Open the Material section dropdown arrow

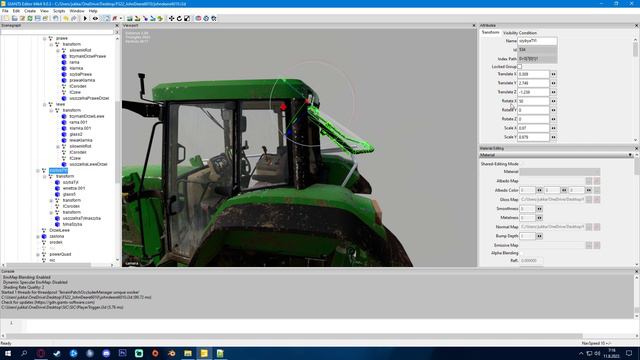click(630, 155)
